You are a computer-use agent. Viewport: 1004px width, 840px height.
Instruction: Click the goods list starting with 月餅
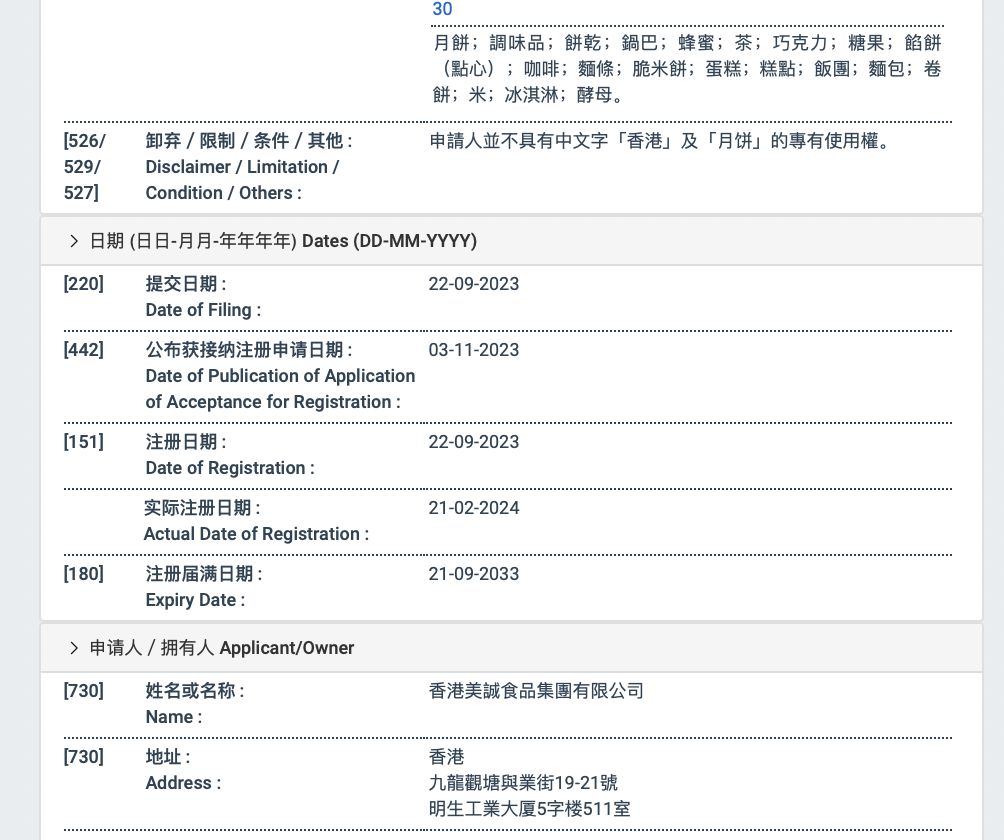pyautogui.click(x=687, y=69)
